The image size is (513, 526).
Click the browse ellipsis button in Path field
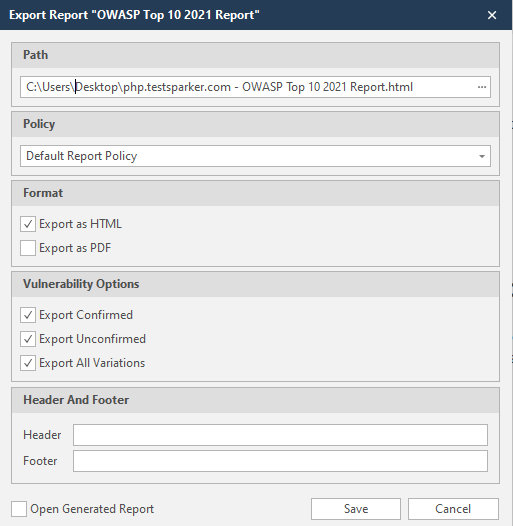pos(482,87)
